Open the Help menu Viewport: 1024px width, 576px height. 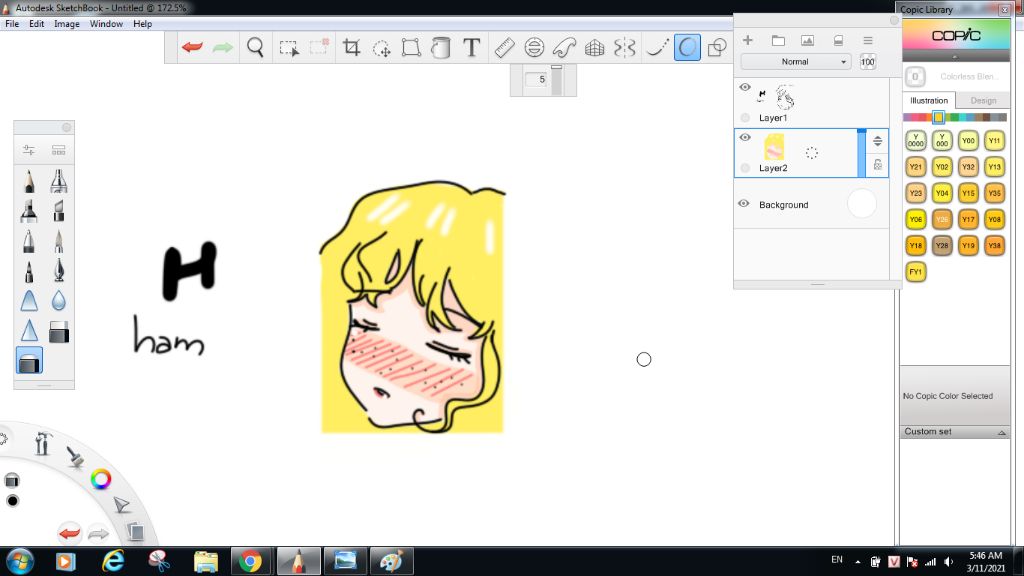coord(142,24)
